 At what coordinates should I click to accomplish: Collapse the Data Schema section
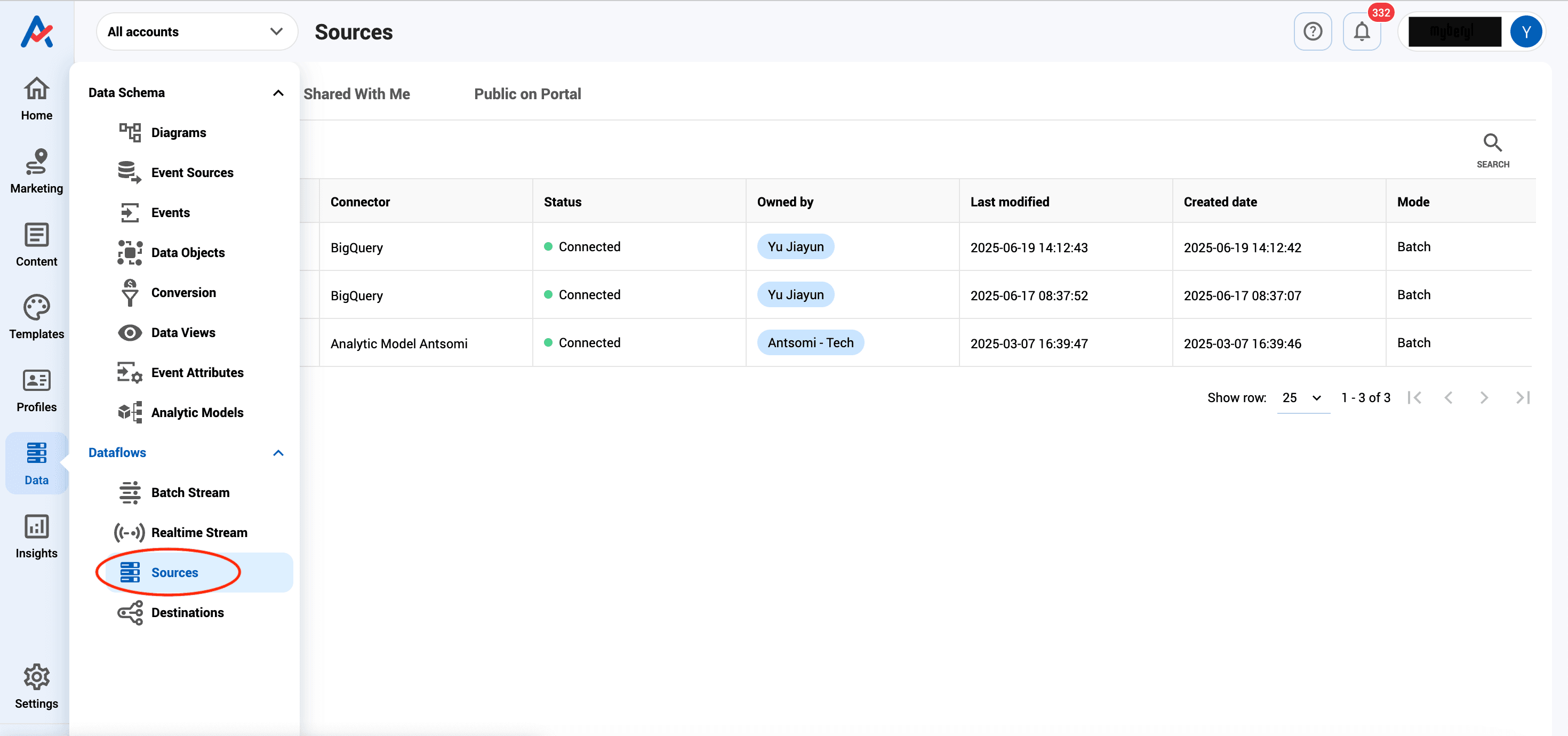278,92
